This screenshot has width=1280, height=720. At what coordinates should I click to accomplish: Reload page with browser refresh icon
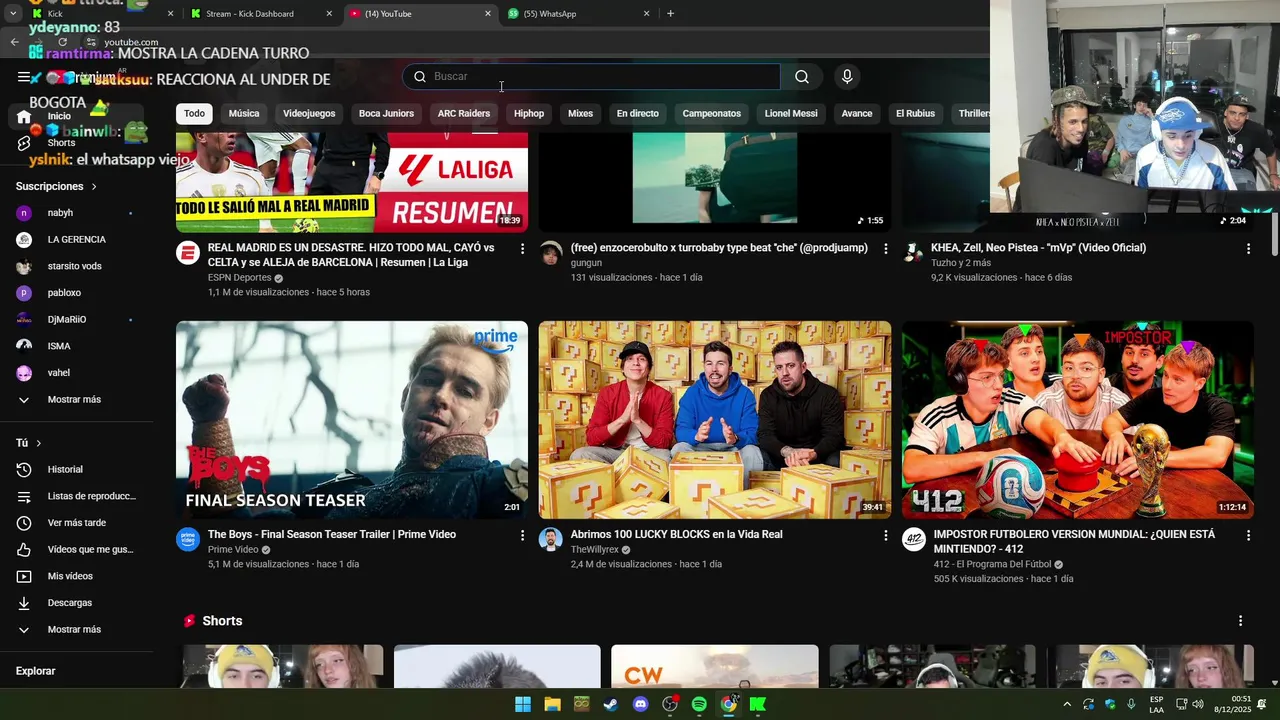click(x=62, y=42)
